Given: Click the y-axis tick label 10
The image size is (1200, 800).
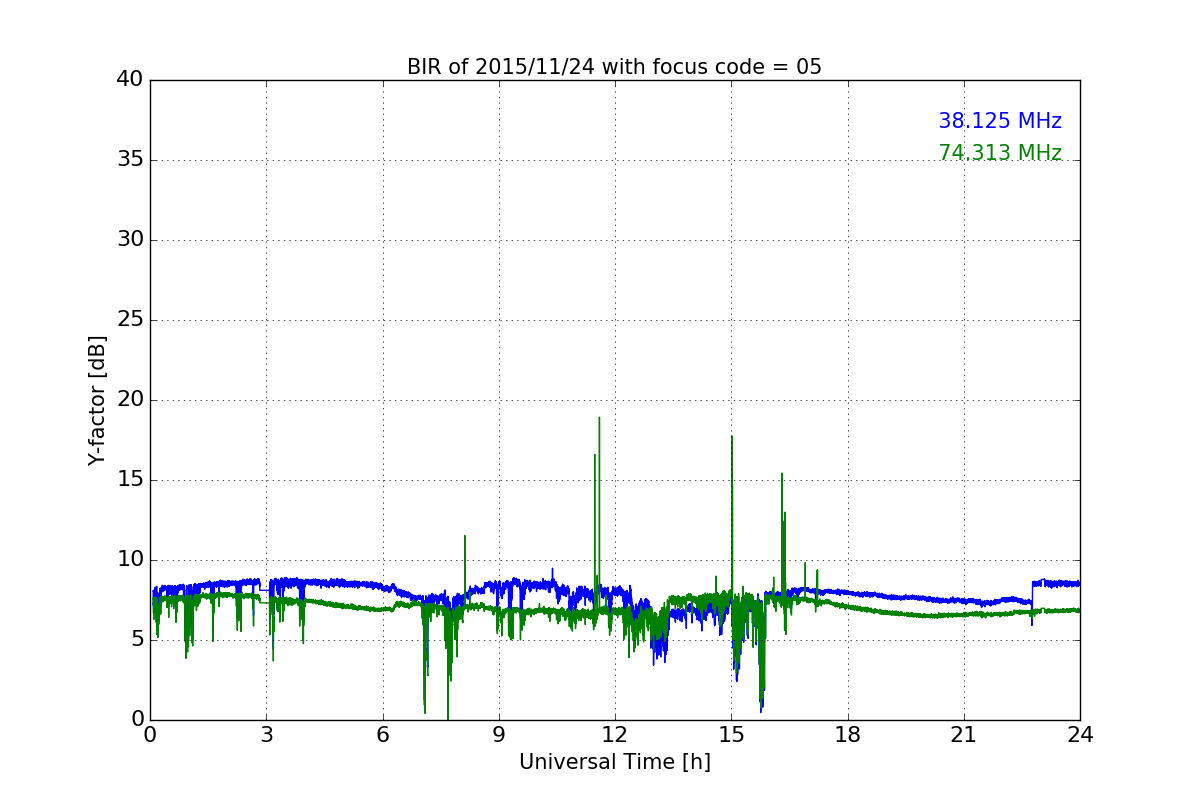Looking at the screenshot, I should [x=129, y=560].
